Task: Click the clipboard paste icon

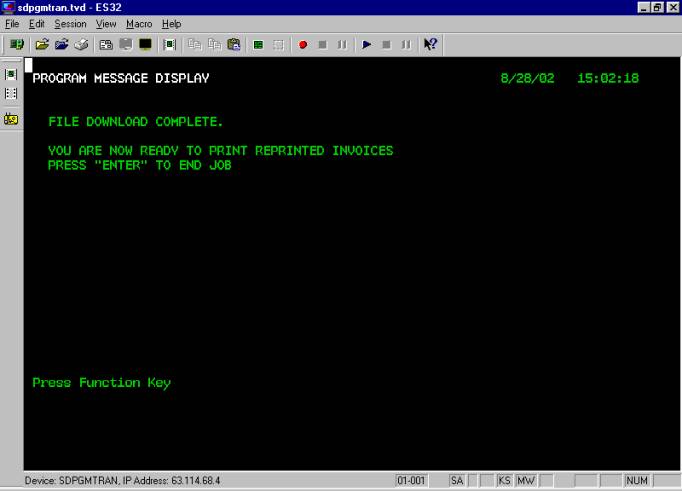Action: (234, 44)
